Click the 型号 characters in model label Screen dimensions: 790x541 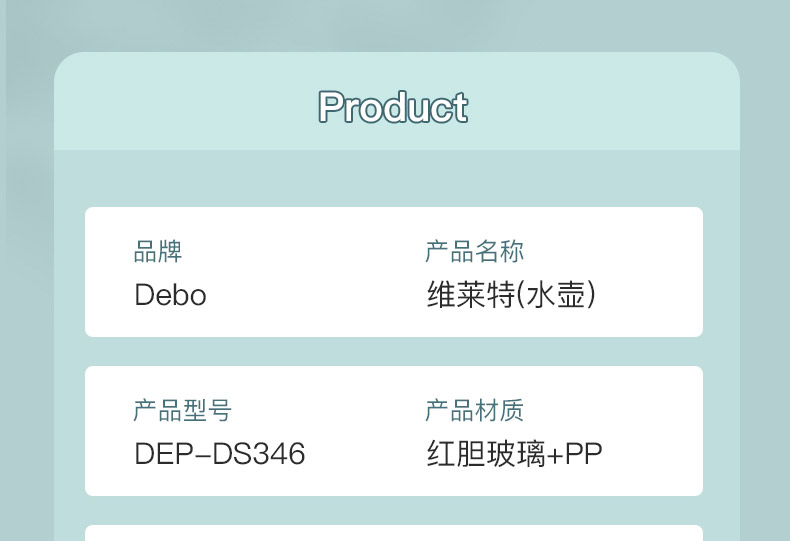(207, 411)
